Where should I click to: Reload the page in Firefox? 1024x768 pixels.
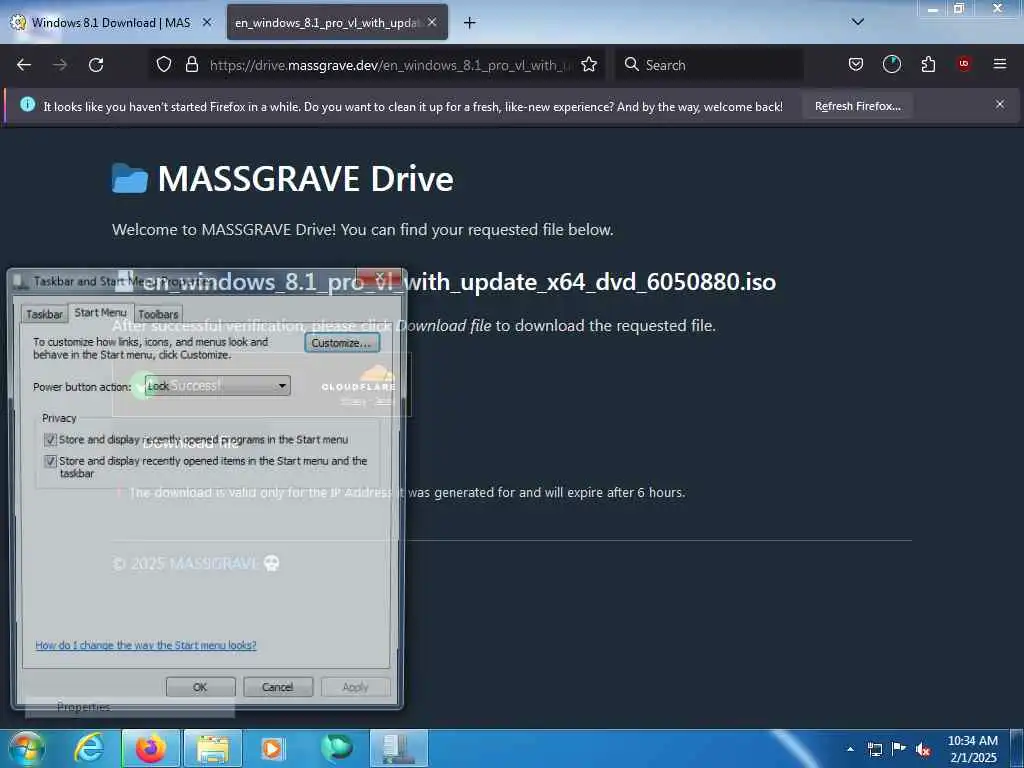coord(96,65)
